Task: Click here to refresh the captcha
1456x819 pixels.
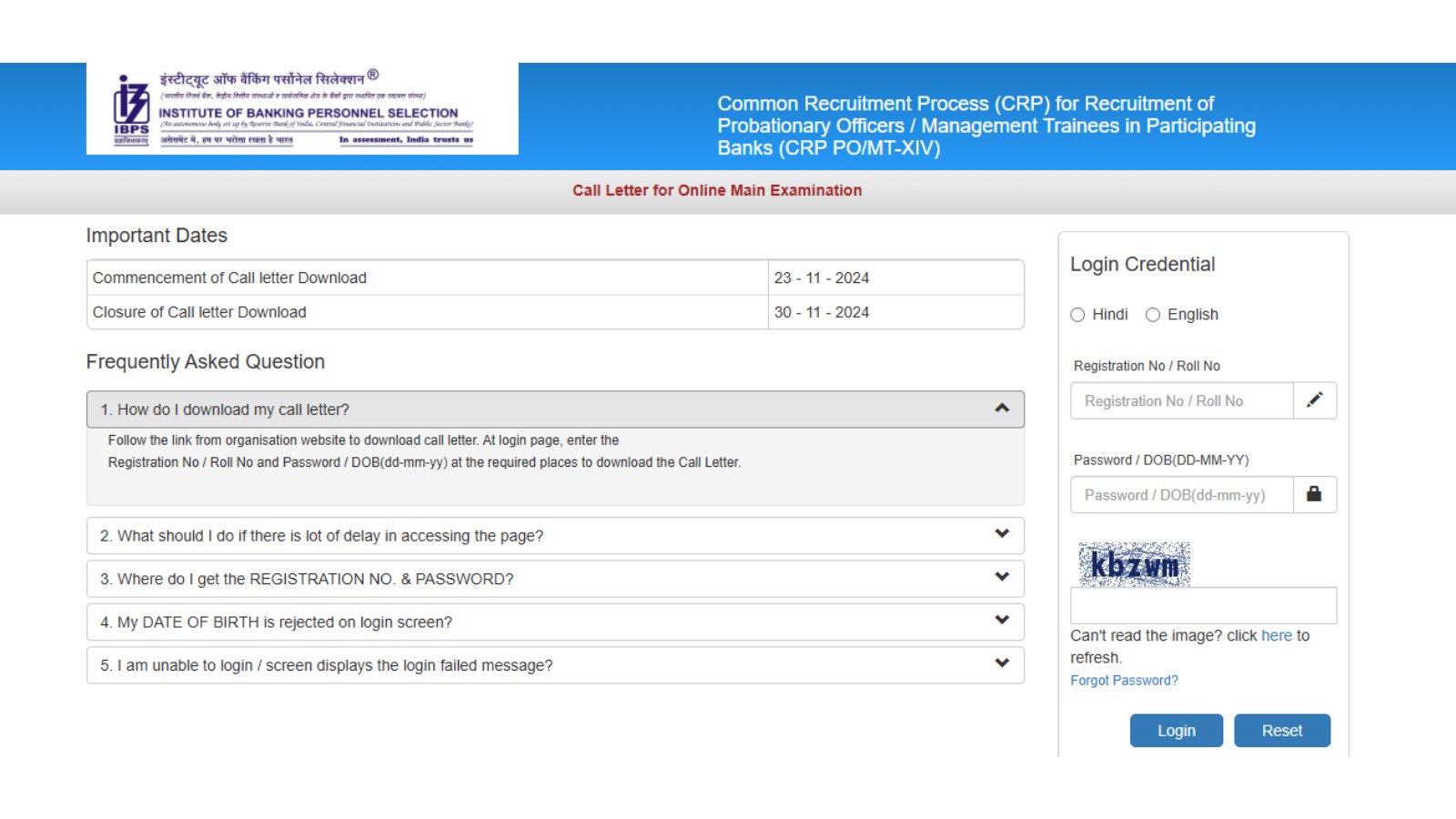Action: tap(1278, 635)
